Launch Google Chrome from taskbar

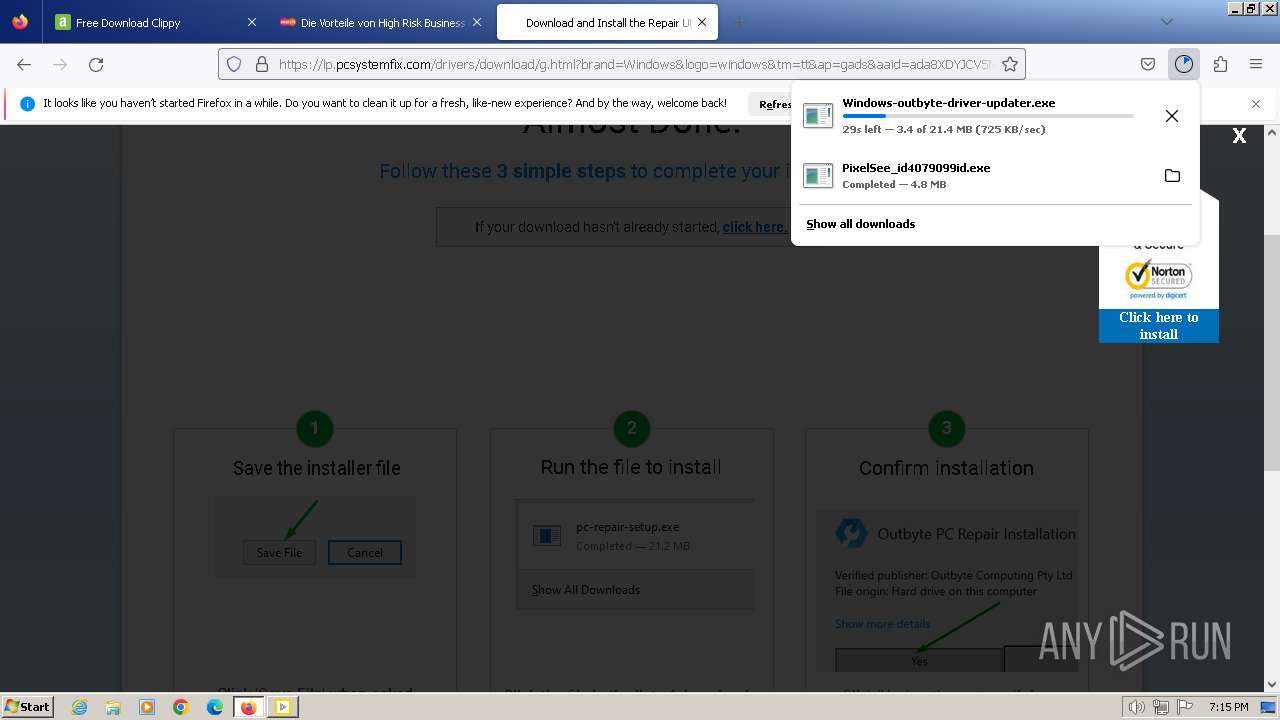(181, 707)
